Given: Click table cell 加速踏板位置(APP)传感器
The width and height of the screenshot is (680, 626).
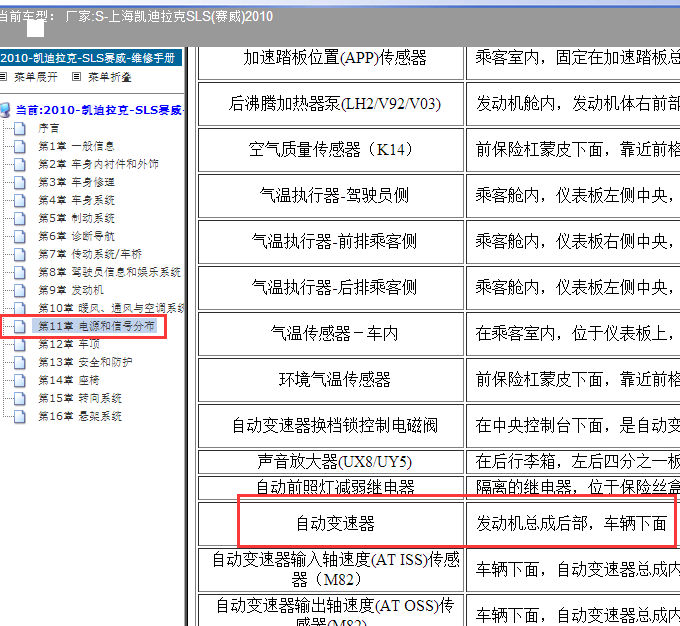Looking at the screenshot, I should pyautogui.click(x=331, y=63).
